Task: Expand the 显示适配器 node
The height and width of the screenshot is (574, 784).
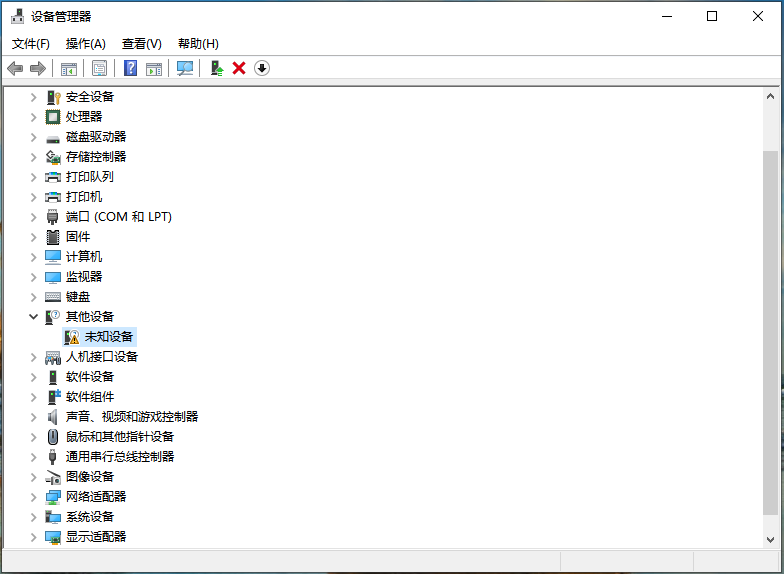Action: click(x=34, y=537)
